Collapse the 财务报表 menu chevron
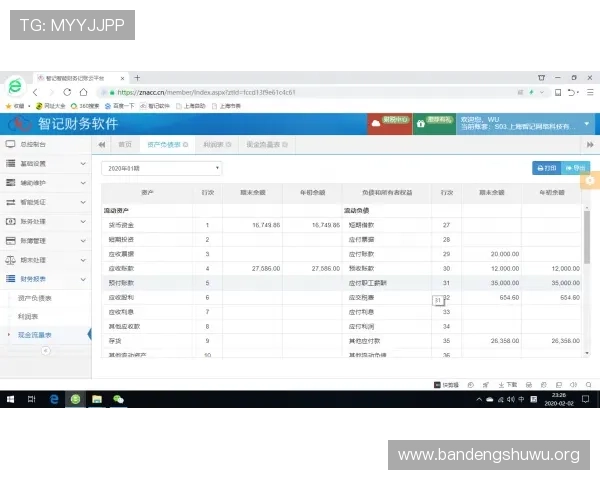This screenshot has width=600, height=480. tap(83, 279)
